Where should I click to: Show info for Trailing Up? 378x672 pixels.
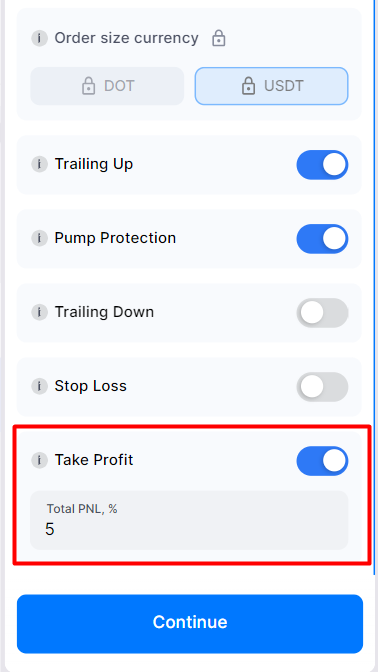click(39, 164)
